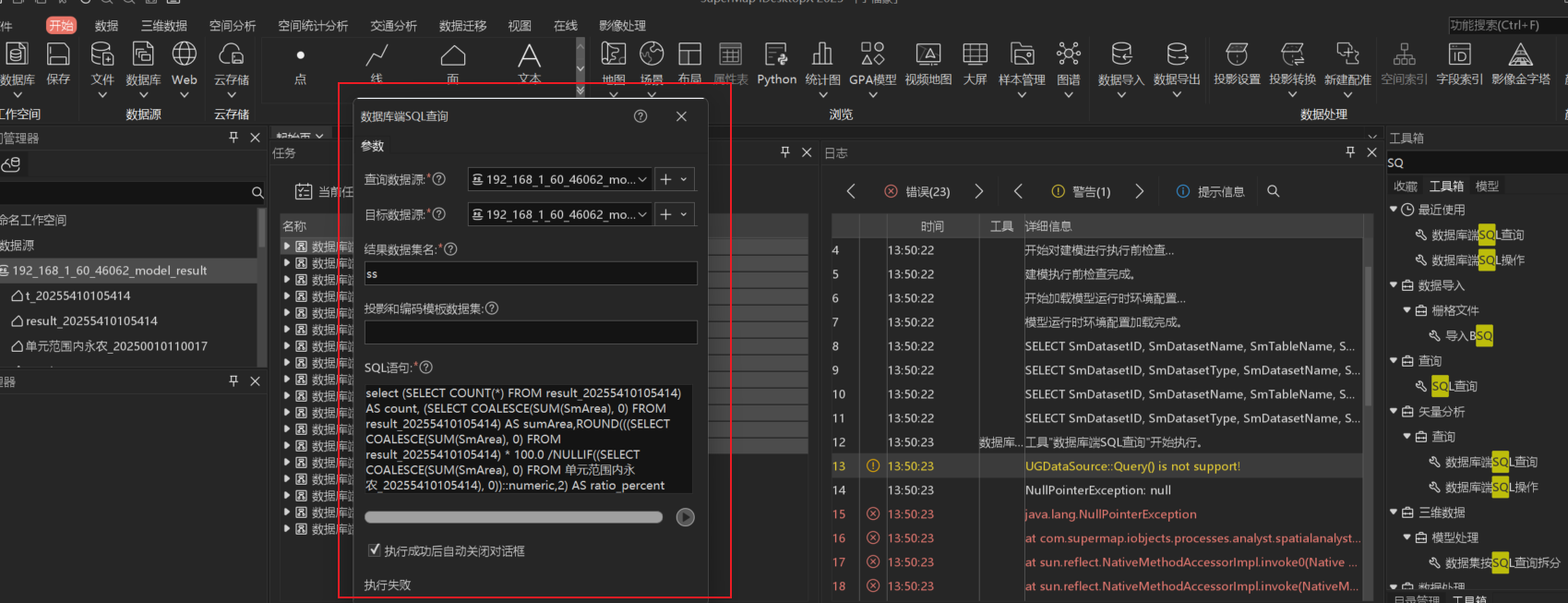Expand cloud storage (云存储) dropdown arrow
The image size is (1568, 603).
232,94
